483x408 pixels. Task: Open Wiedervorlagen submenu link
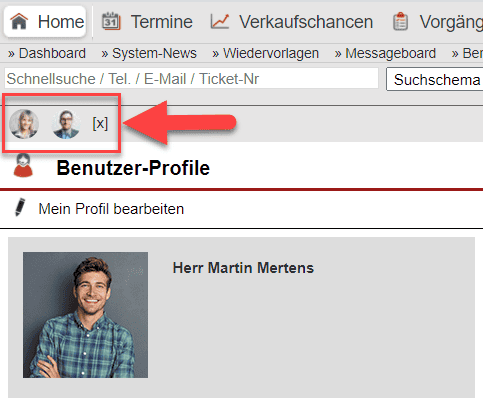(x=265, y=53)
